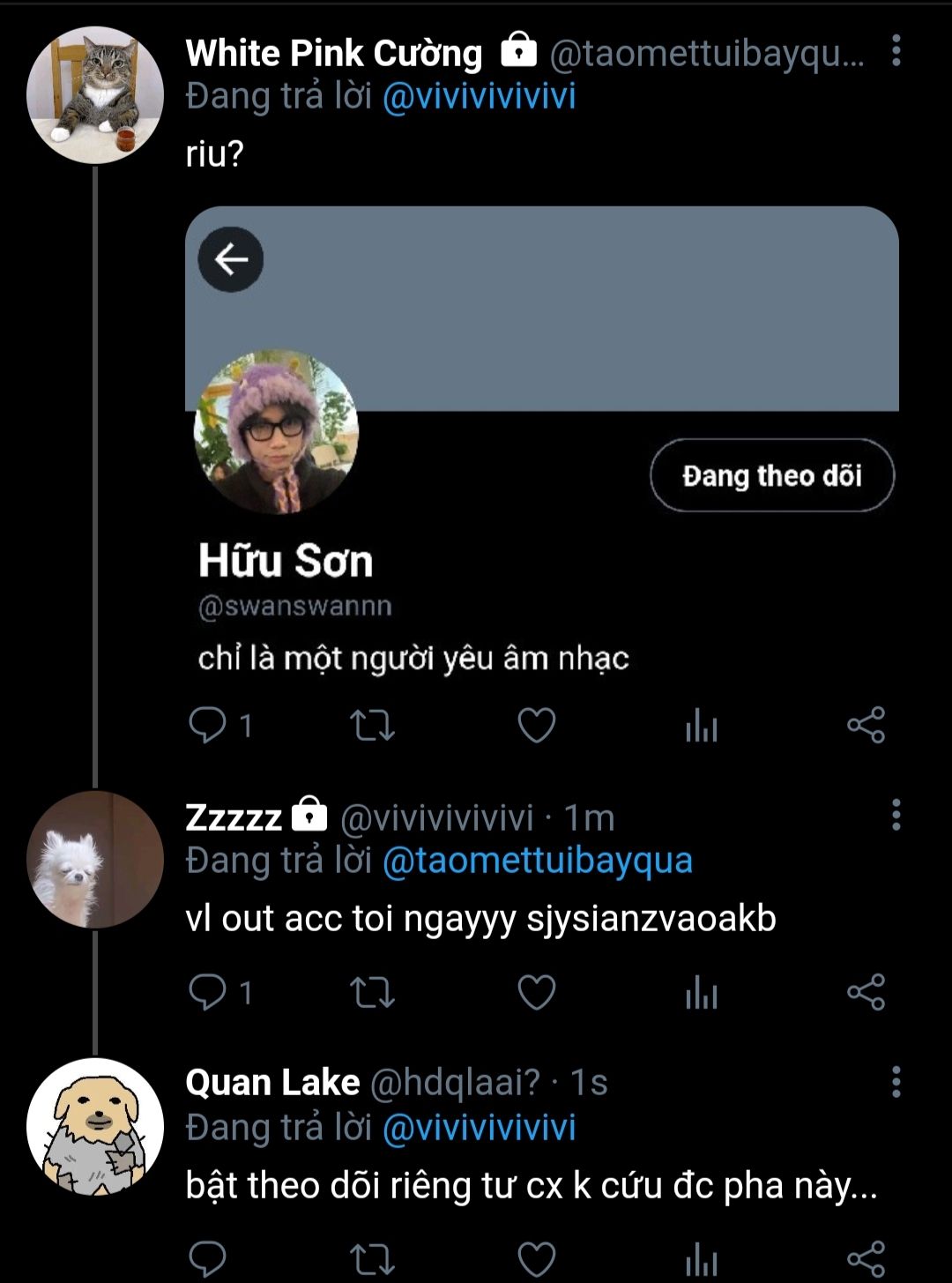Open White Pink Cường's cat avatar
The image size is (952, 1283).
pos(95,95)
